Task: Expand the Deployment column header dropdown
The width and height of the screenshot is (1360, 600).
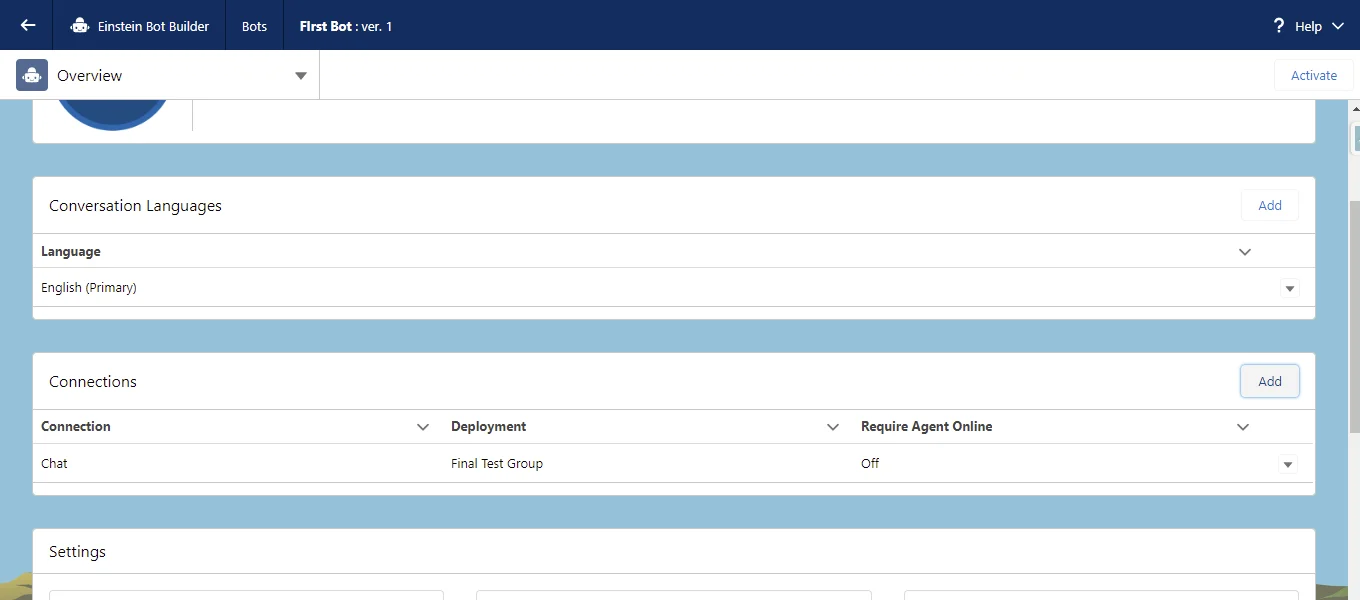Action: coord(833,426)
